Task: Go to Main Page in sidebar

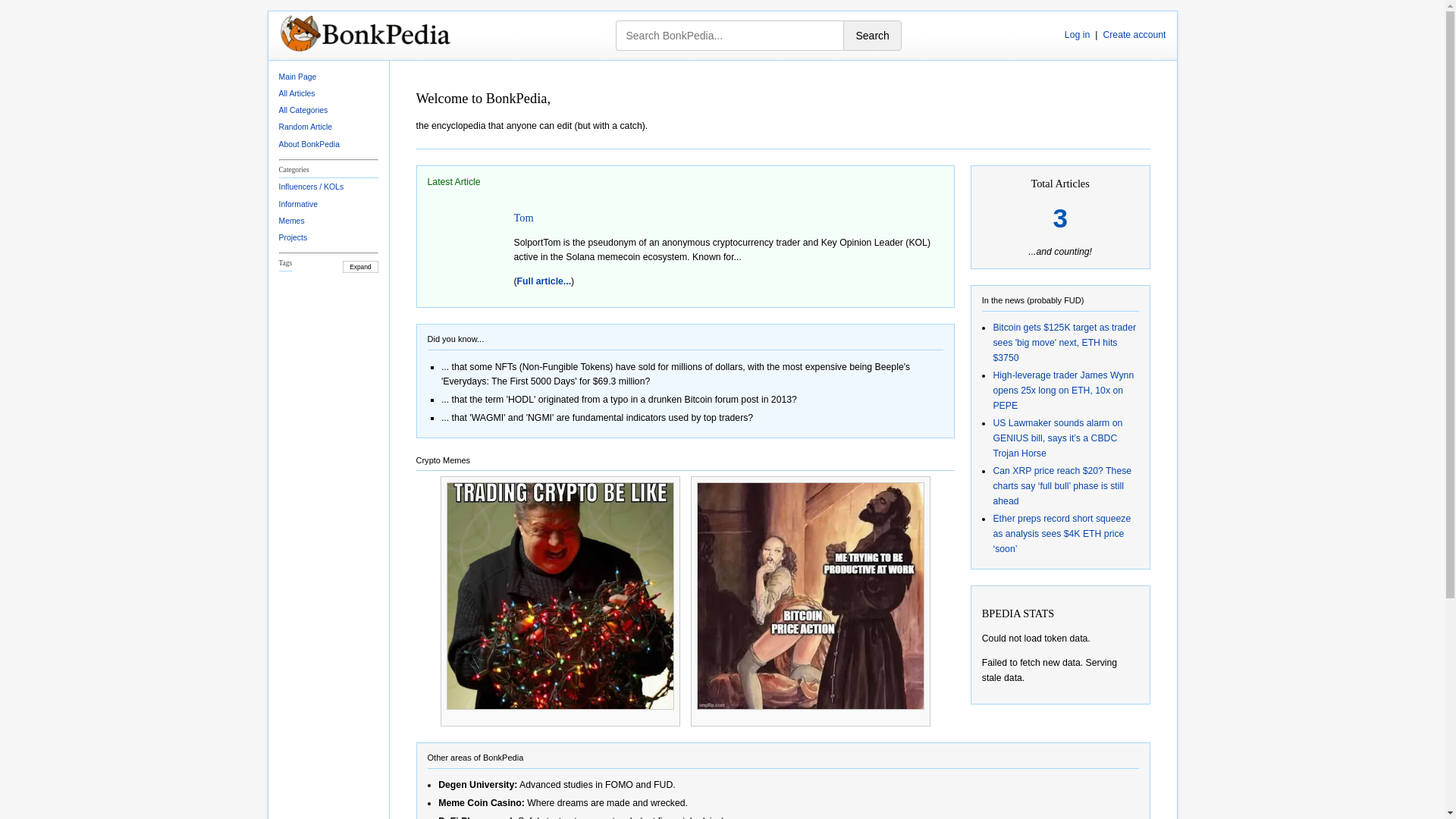Action: click(297, 77)
